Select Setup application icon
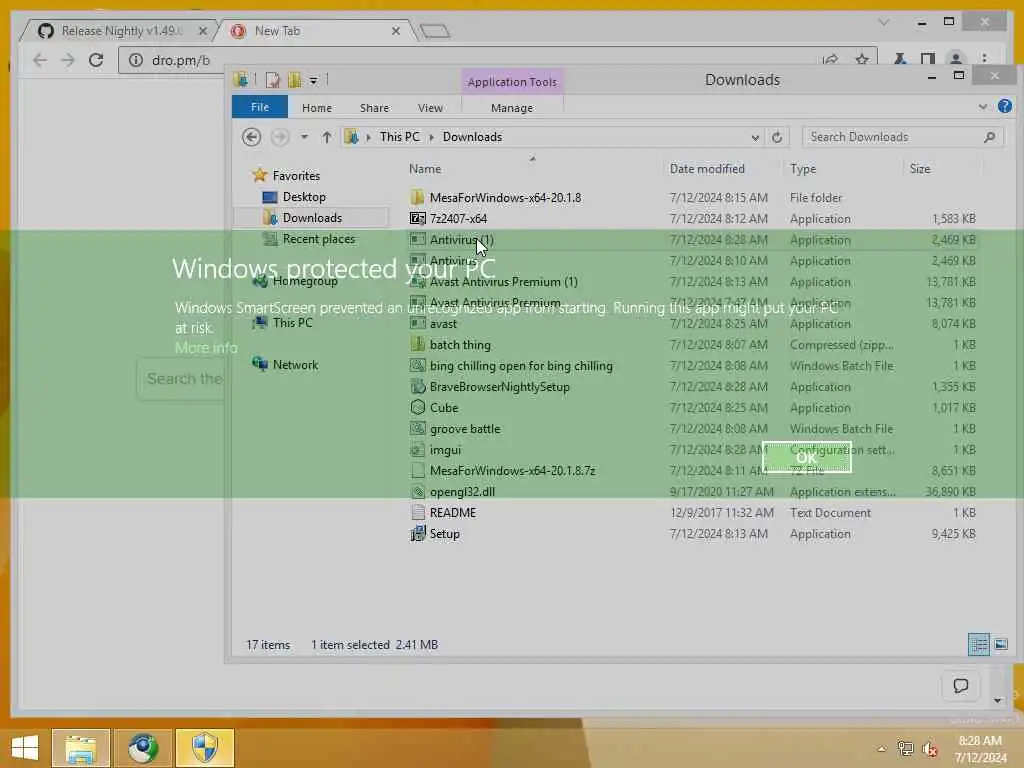 (418, 534)
